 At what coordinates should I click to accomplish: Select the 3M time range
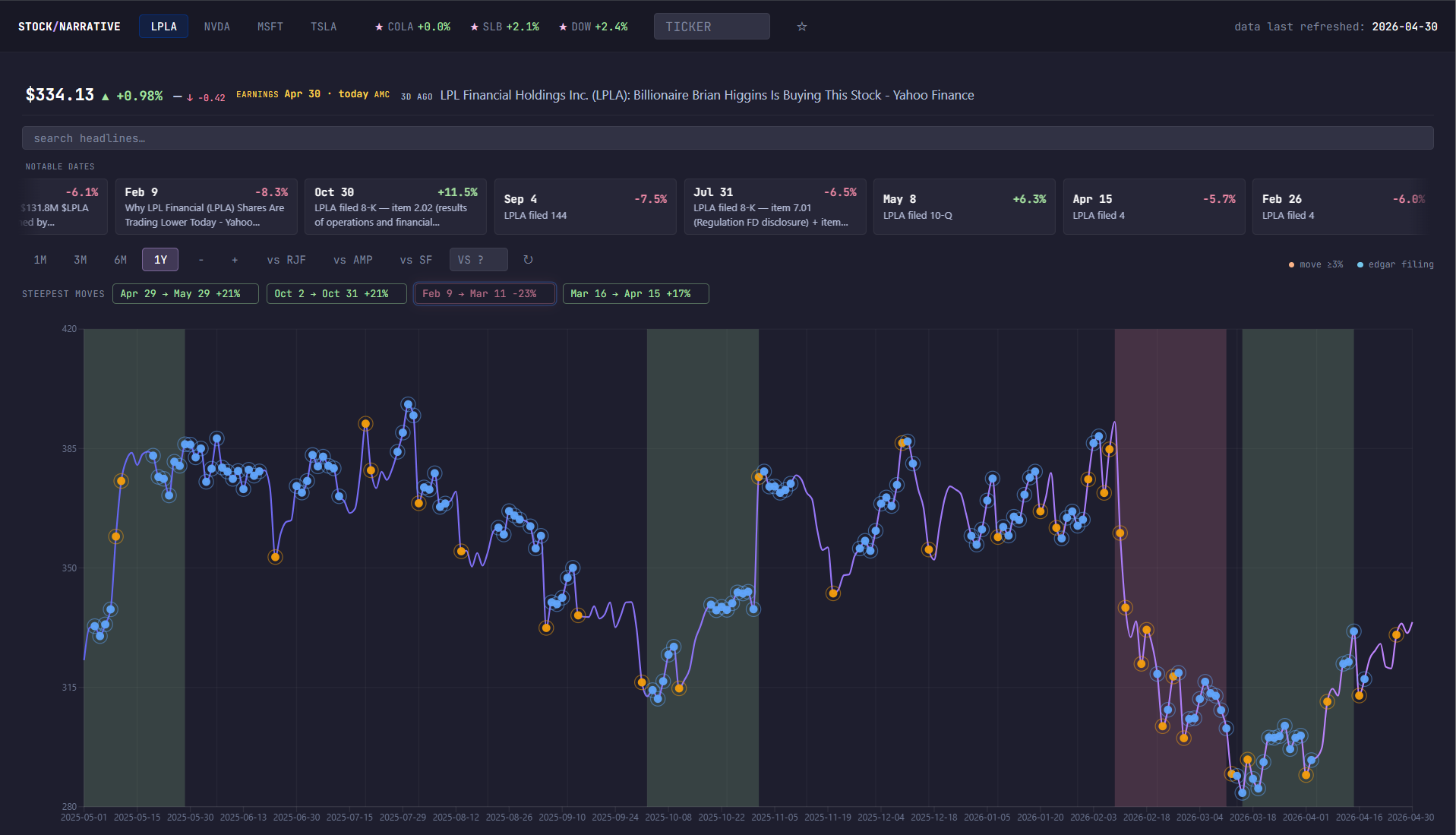(x=81, y=260)
